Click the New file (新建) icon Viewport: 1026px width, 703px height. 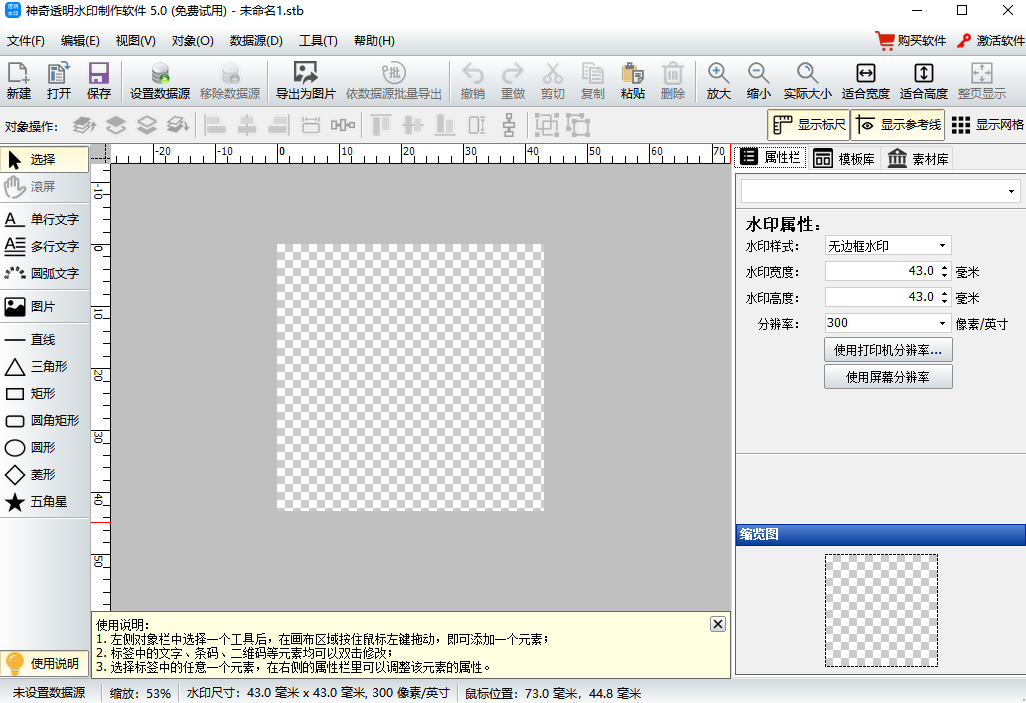(19, 80)
